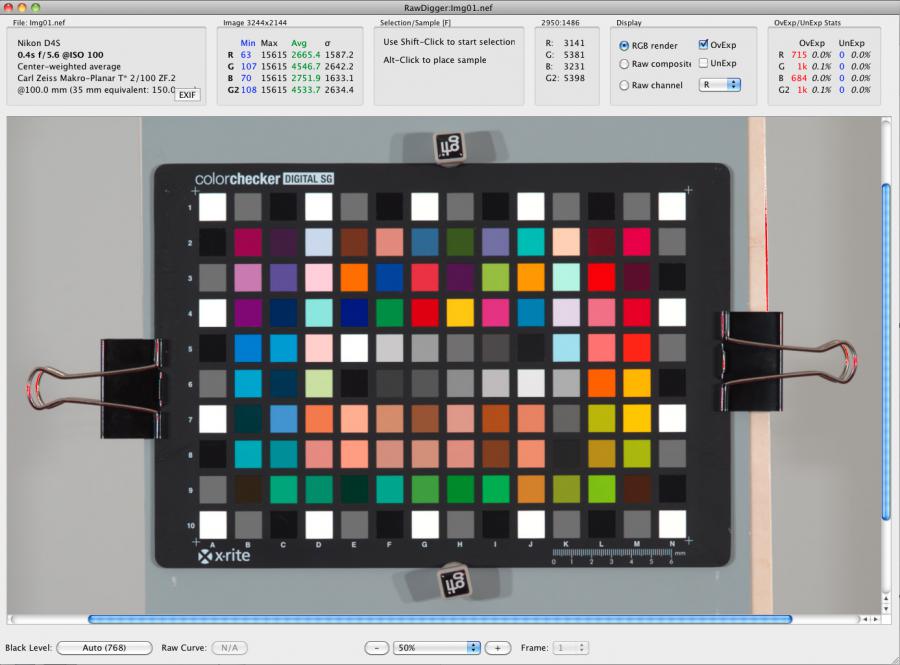Click the "Use Shift-Click to start selection" hint
Viewport: 900px width, 665px height.
pos(449,42)
